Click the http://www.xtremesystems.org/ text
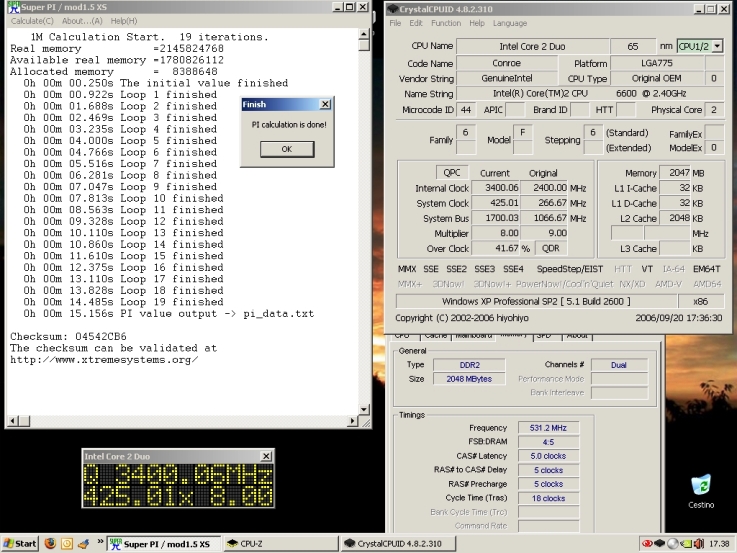The image size is (737, 553). click(x=104, y=360)
